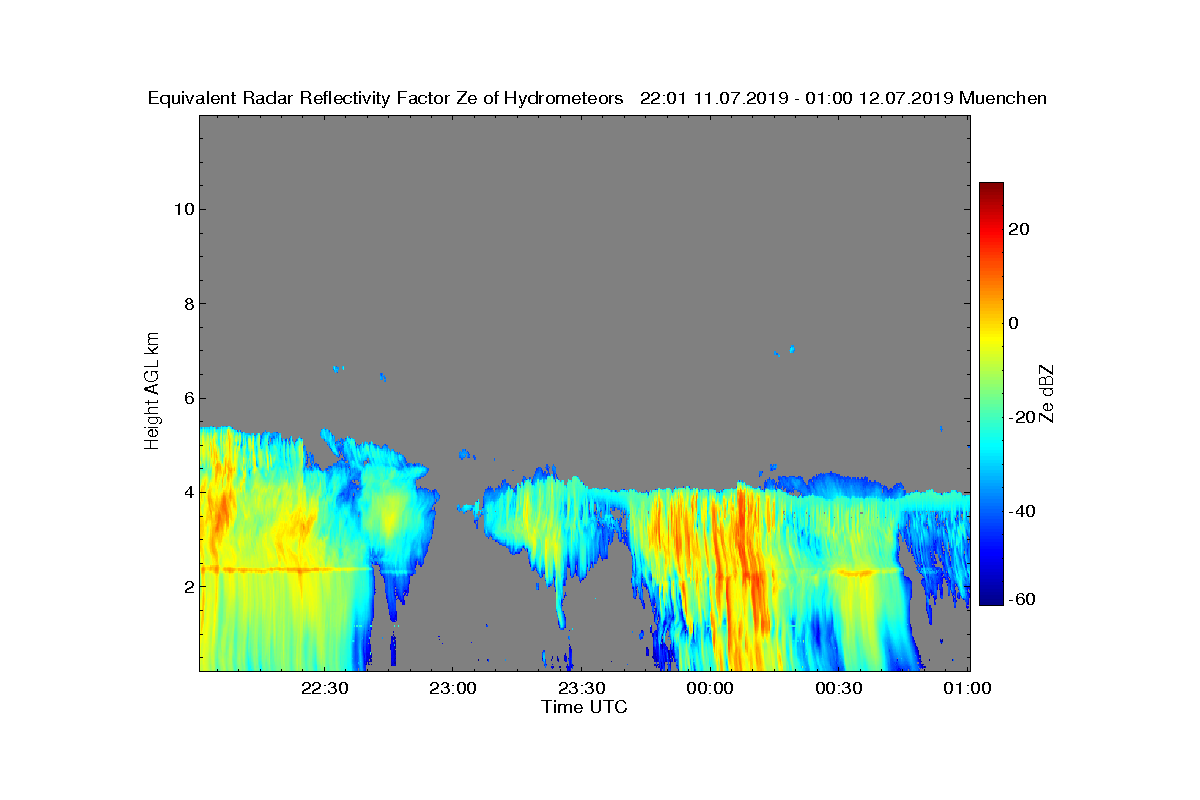1200x800 pixels.
Task: Click the plot title text
Action: (597, 98)
